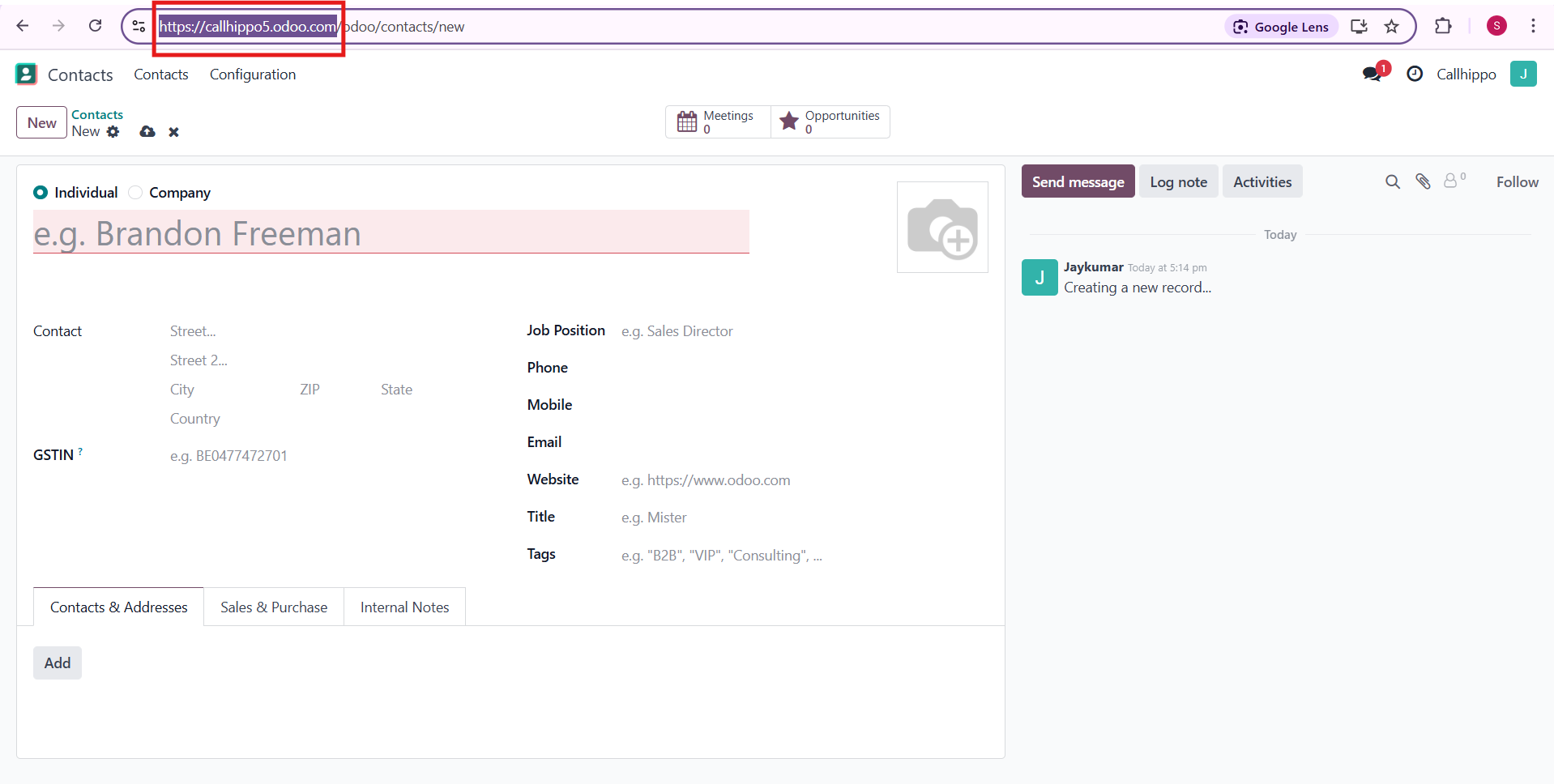
Task: Open the Opportunities smart button
Action: coord(830,122)
